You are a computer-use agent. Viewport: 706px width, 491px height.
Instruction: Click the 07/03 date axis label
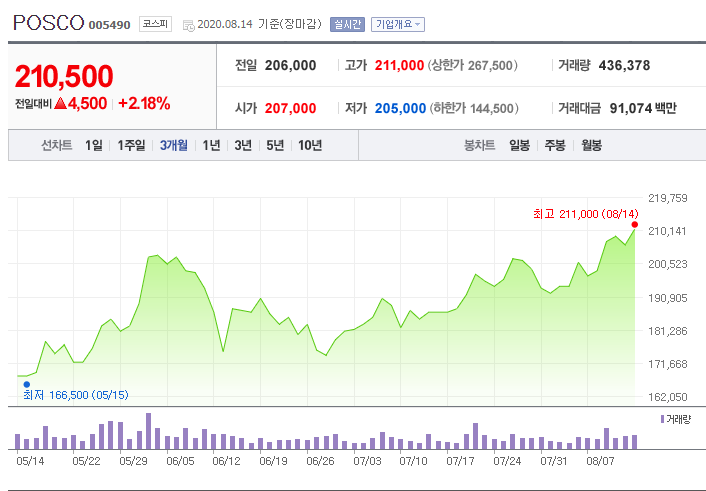pos(367,461)
